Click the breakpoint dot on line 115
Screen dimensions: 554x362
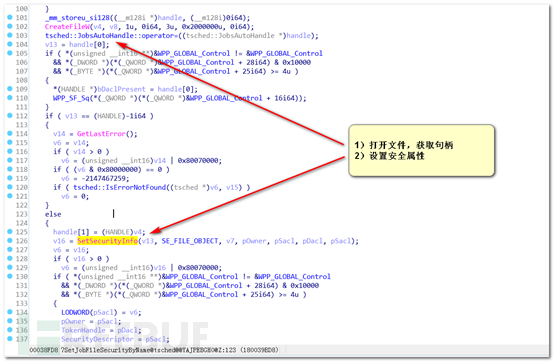click(x=10, y=142)
